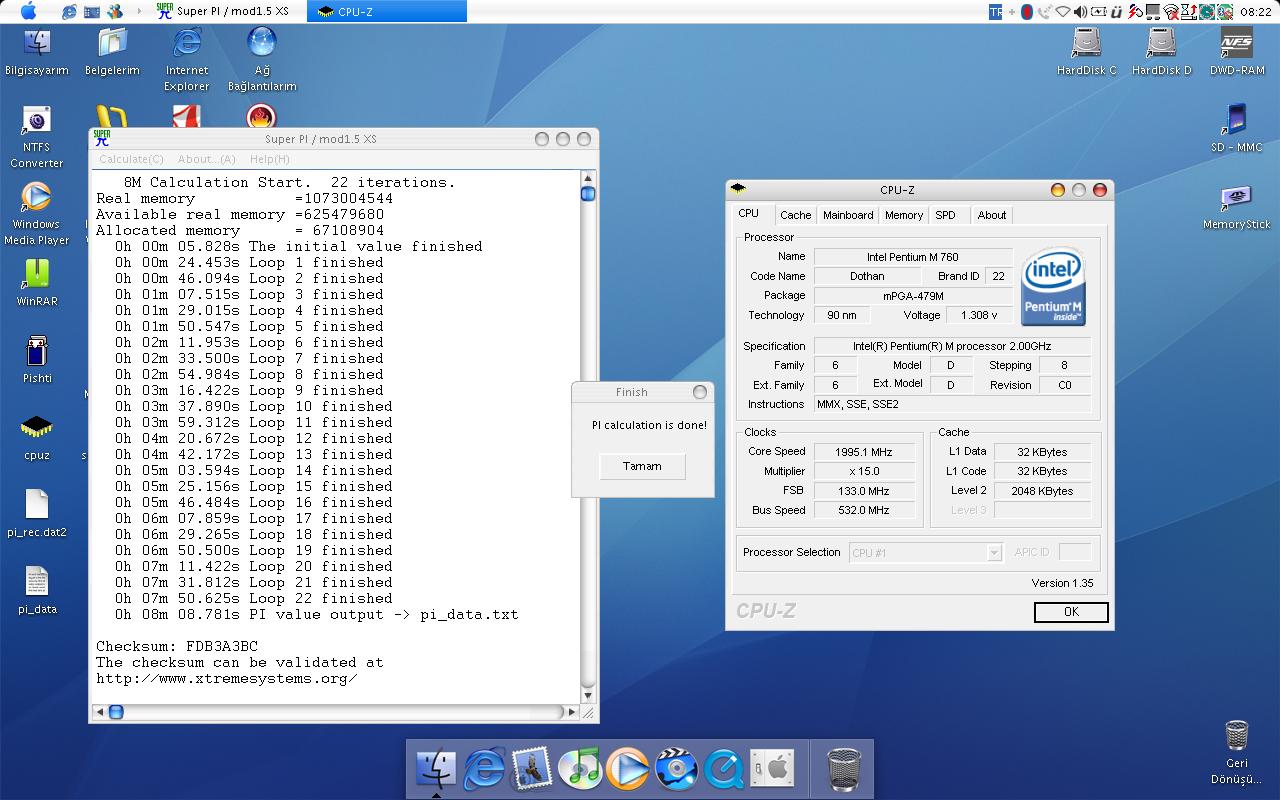The image size is (1280, 800).
Task: Open SD - MMC card icon
Action: coord(1236,128)
